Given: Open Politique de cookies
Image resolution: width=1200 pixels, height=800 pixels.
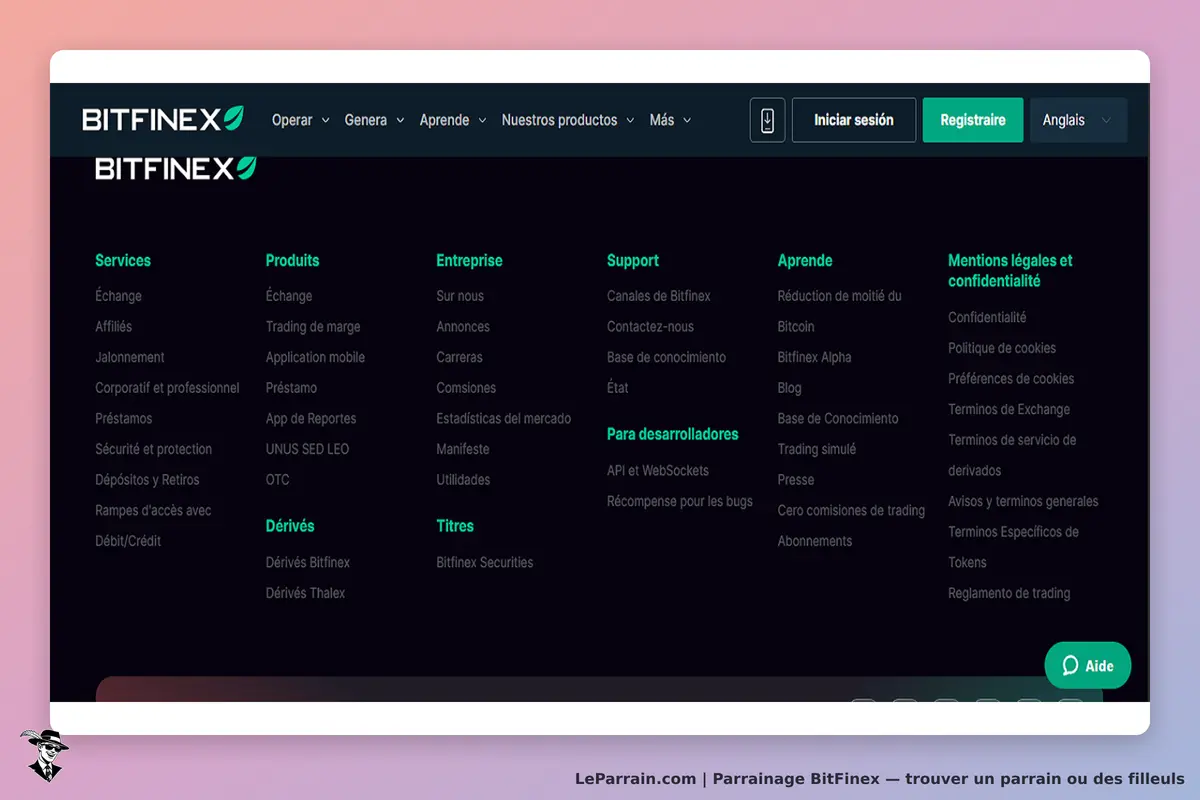Looking at the screenshot, I should click(x=1002, y=348).
